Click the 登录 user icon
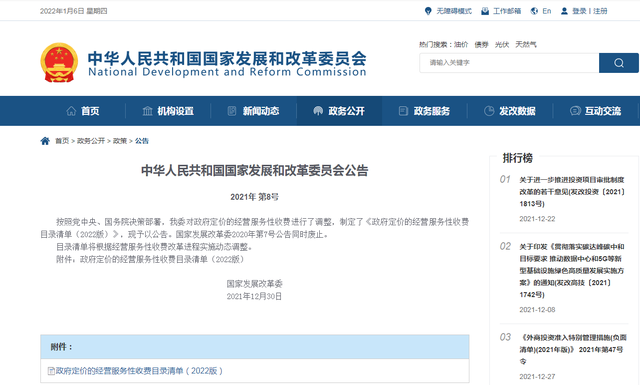This screenshot has height=385, width=640. tap(564, 11)
